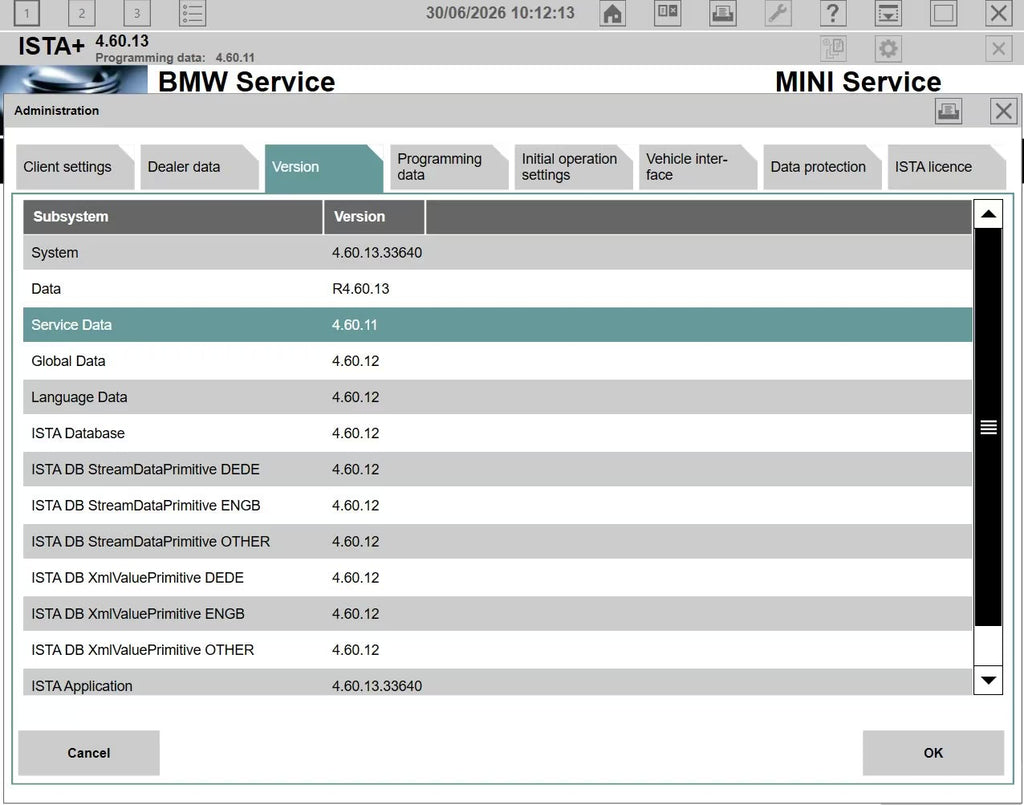Click the version value R4.60.13
Image resolution: width=1024 pixels, height=805 pixels.
click(x=360, y=289)
